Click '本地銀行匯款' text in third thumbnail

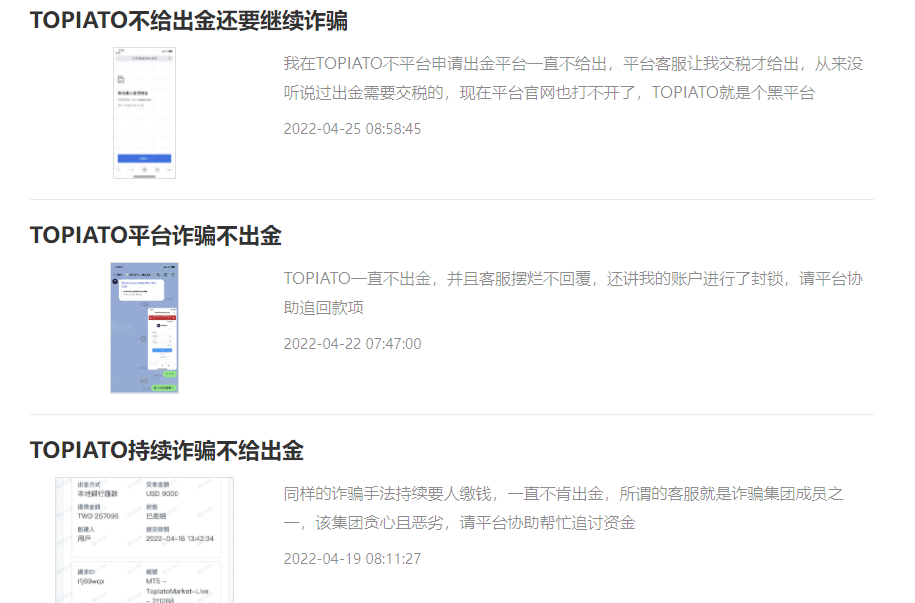(98, 494)
